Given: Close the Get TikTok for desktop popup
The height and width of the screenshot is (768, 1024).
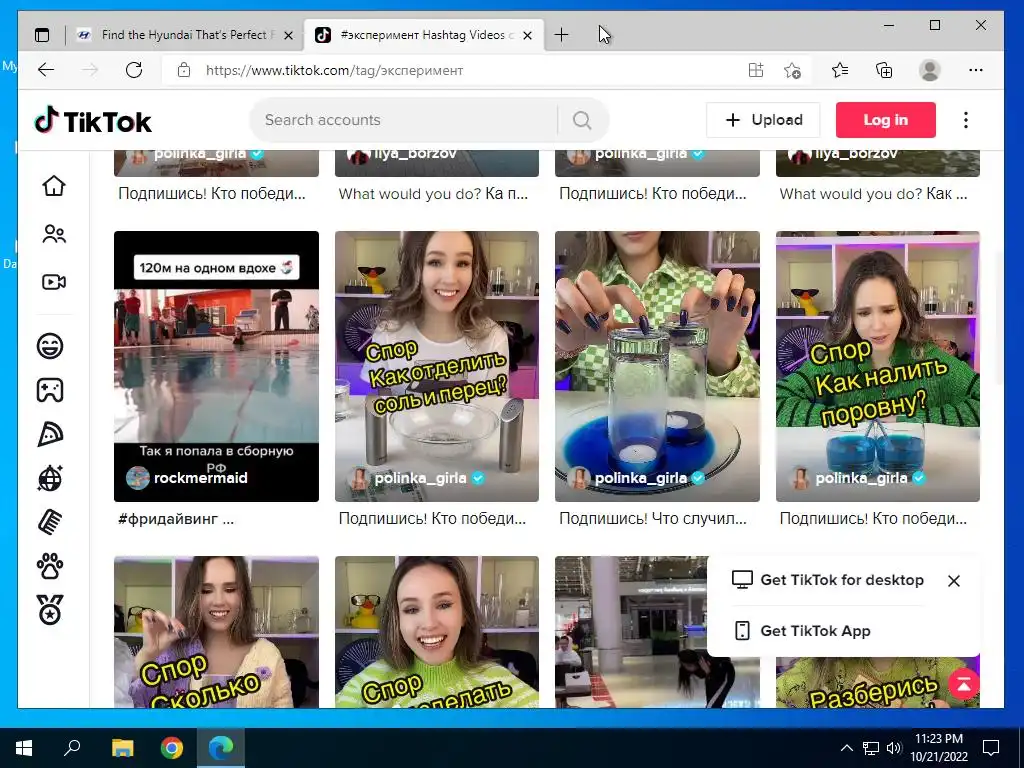Looking at the screenshot, I should [x=953, y=581].
